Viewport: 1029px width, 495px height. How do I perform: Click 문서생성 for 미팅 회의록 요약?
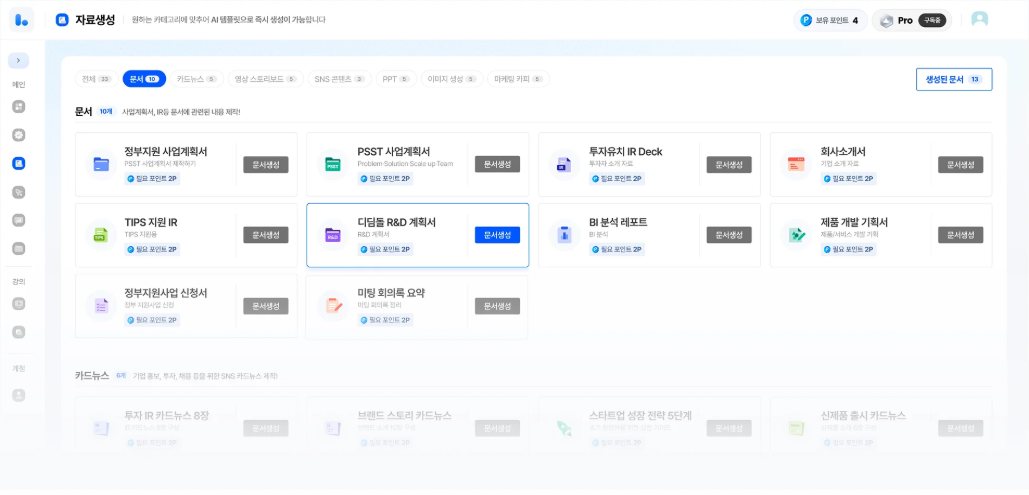(497, 306)
